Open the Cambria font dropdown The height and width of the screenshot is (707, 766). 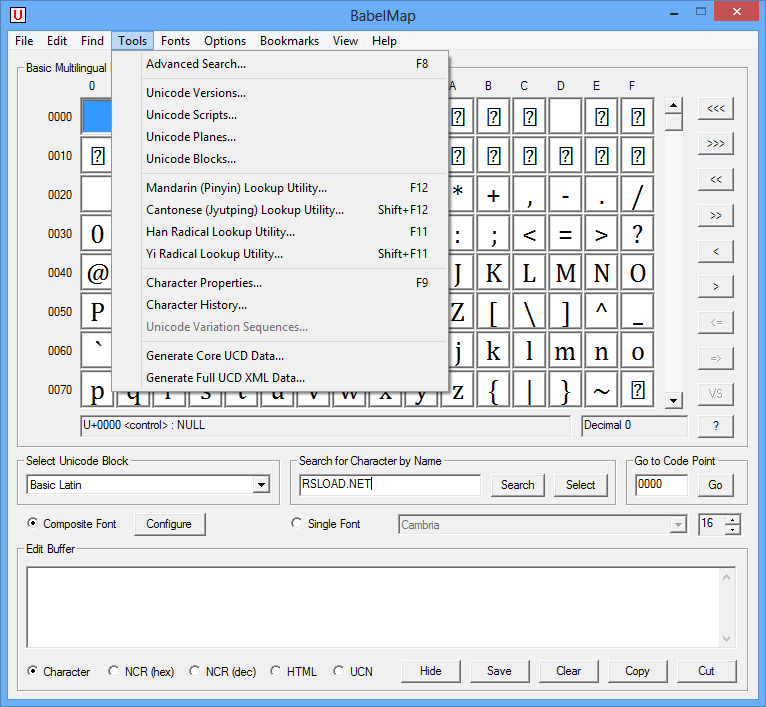click(678, 525)
